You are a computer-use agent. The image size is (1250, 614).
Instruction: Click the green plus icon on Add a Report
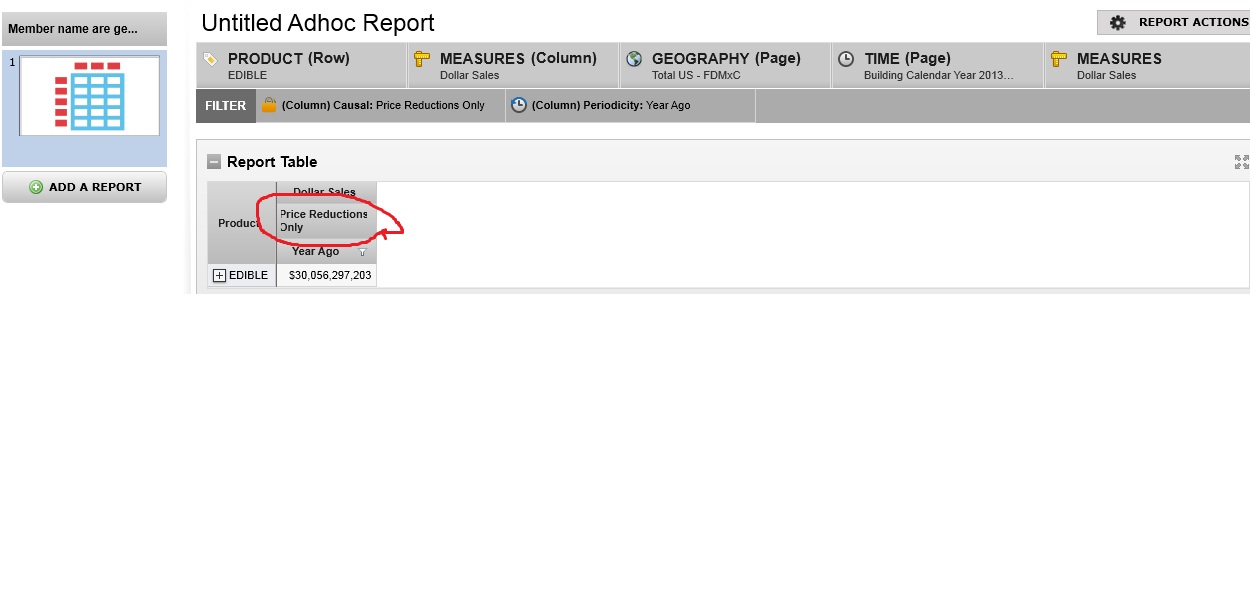(36, 187)
